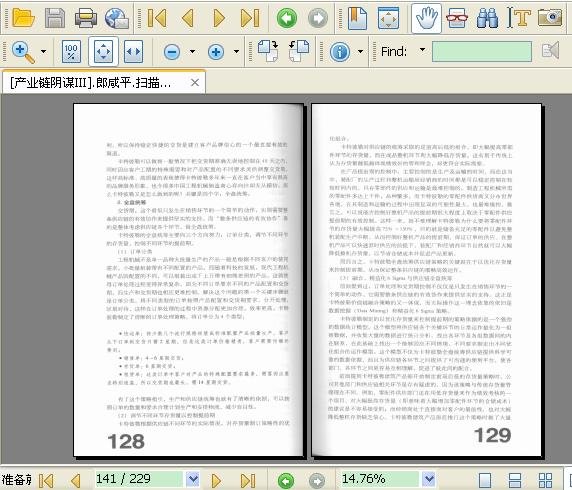Go to next page in top toolbar

coord(219,18)
